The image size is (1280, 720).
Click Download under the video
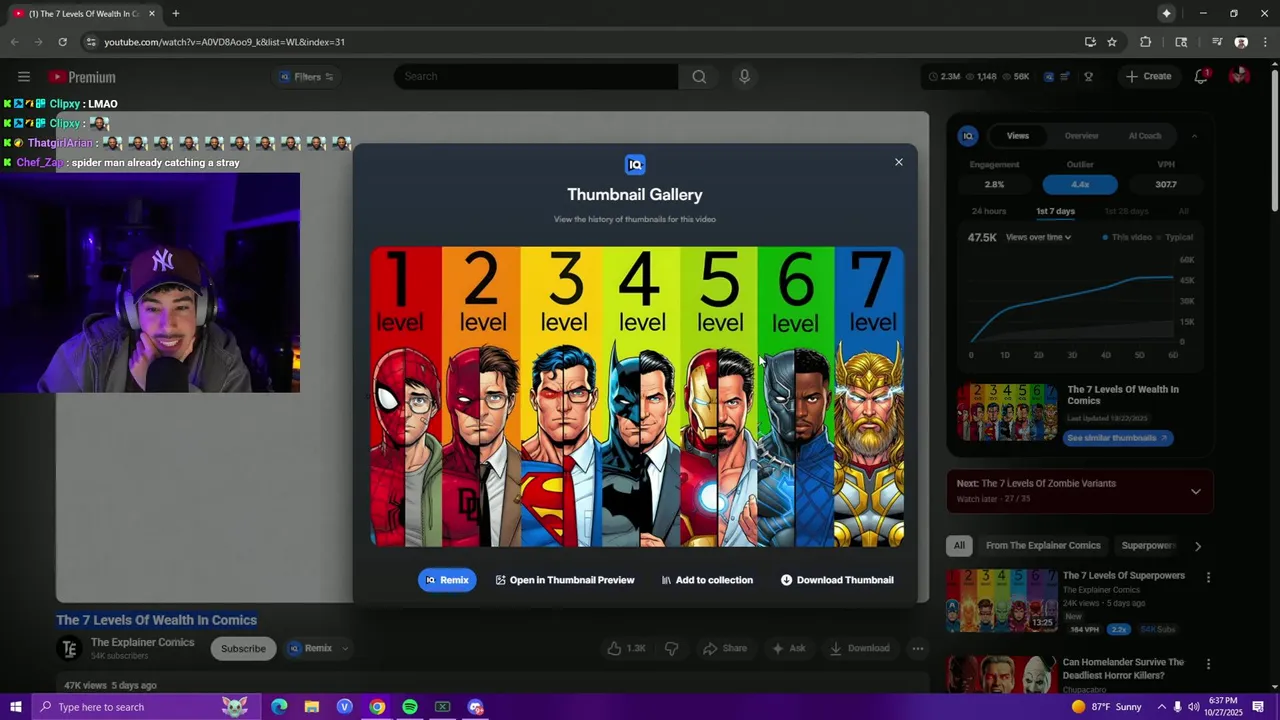click(x=859, y=649)
